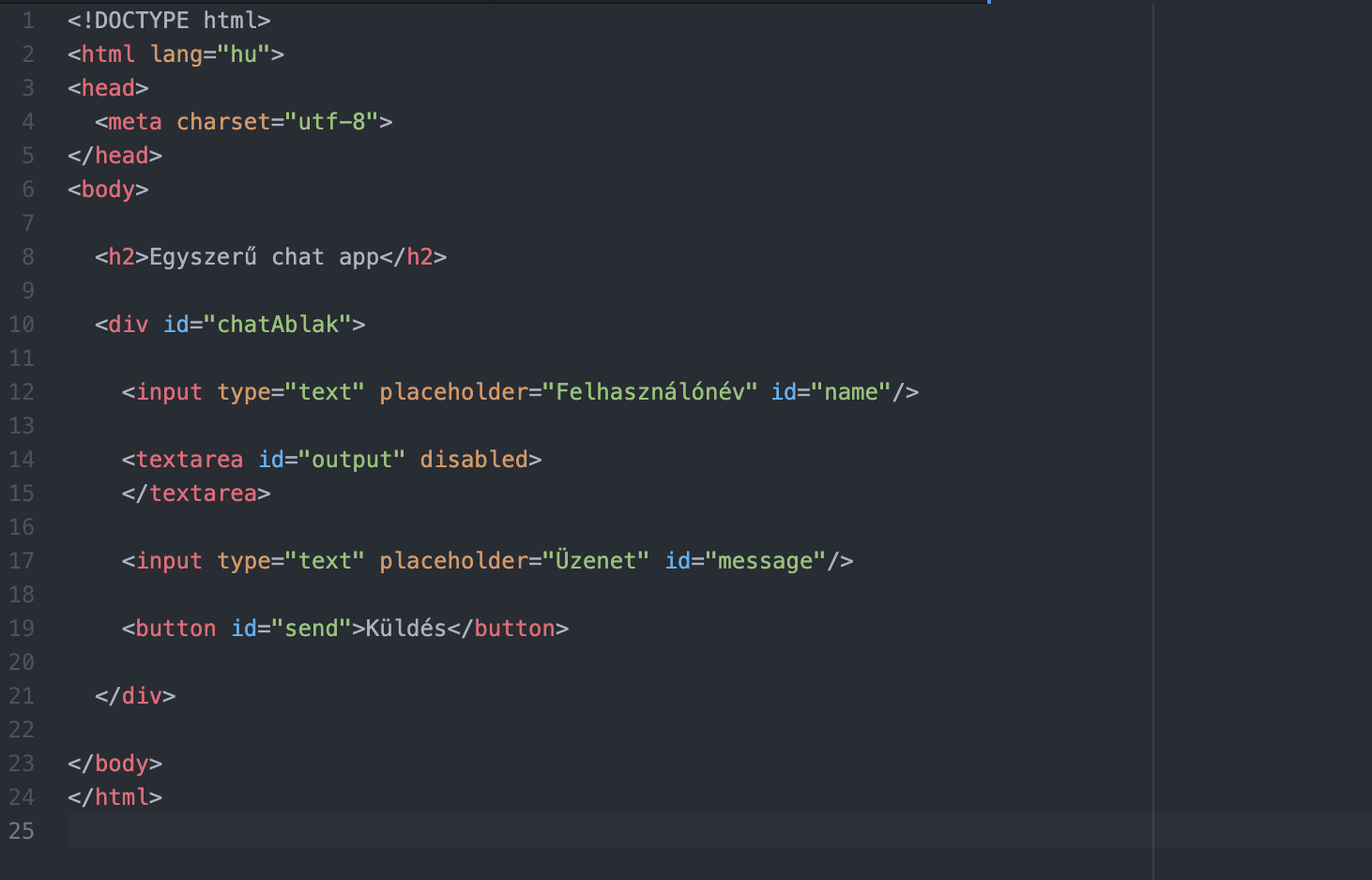This screenshot has width=1372, height=880.
Task: Click the "message" id value
Action: click(765, 561)
